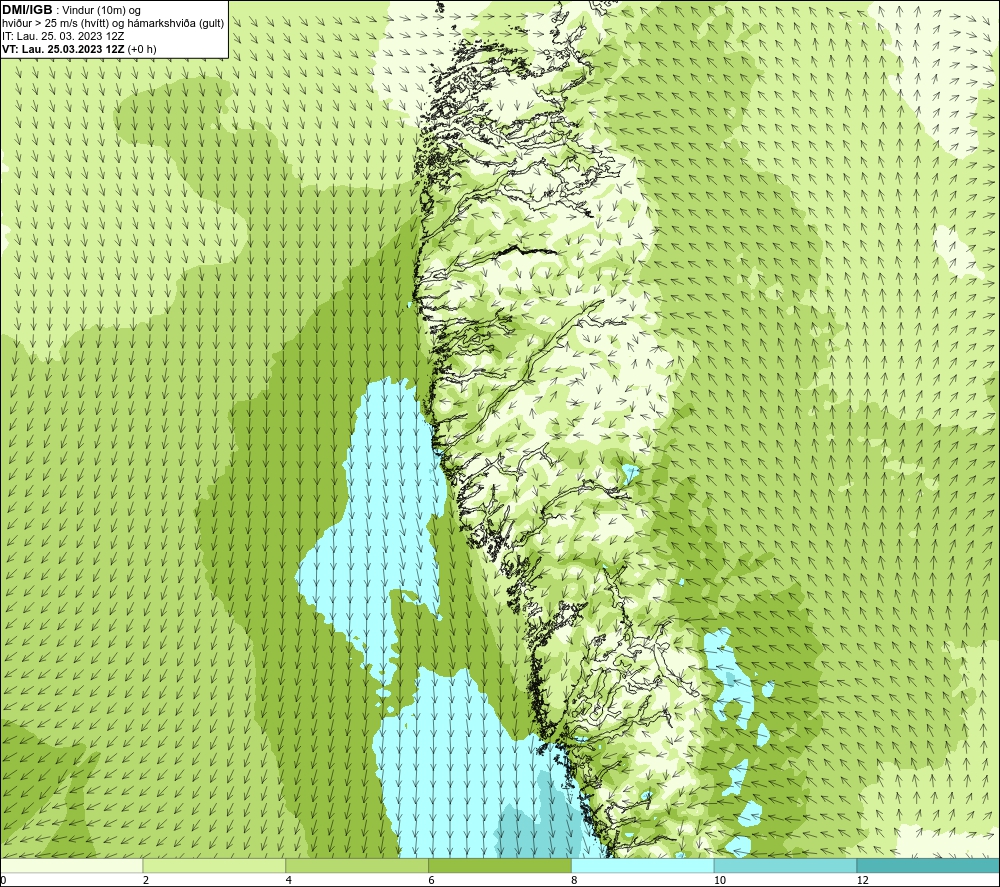Click the legend scale label '2'
1000x887 pixels.
coord(146,881)
